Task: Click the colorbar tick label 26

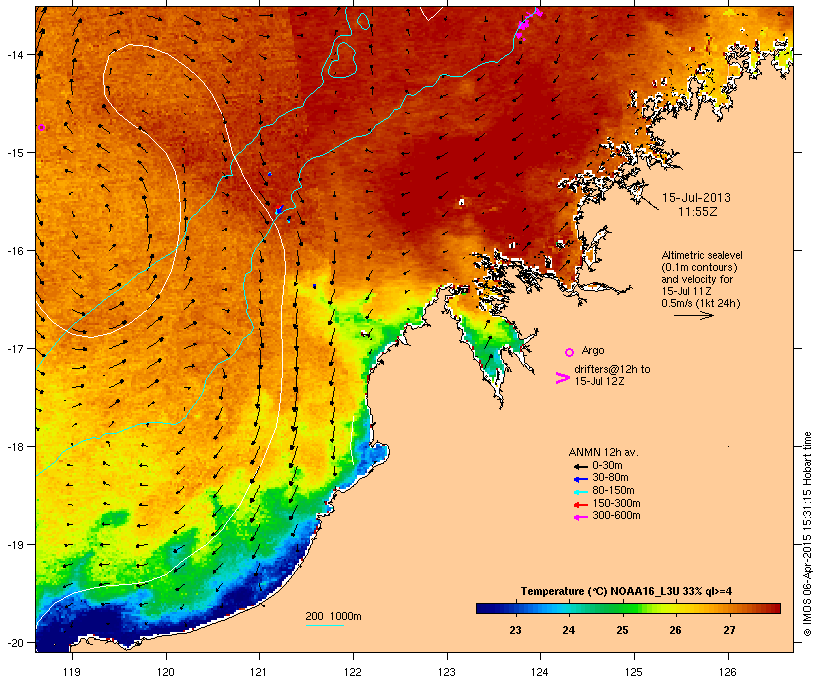Action: tap(675, 630)
